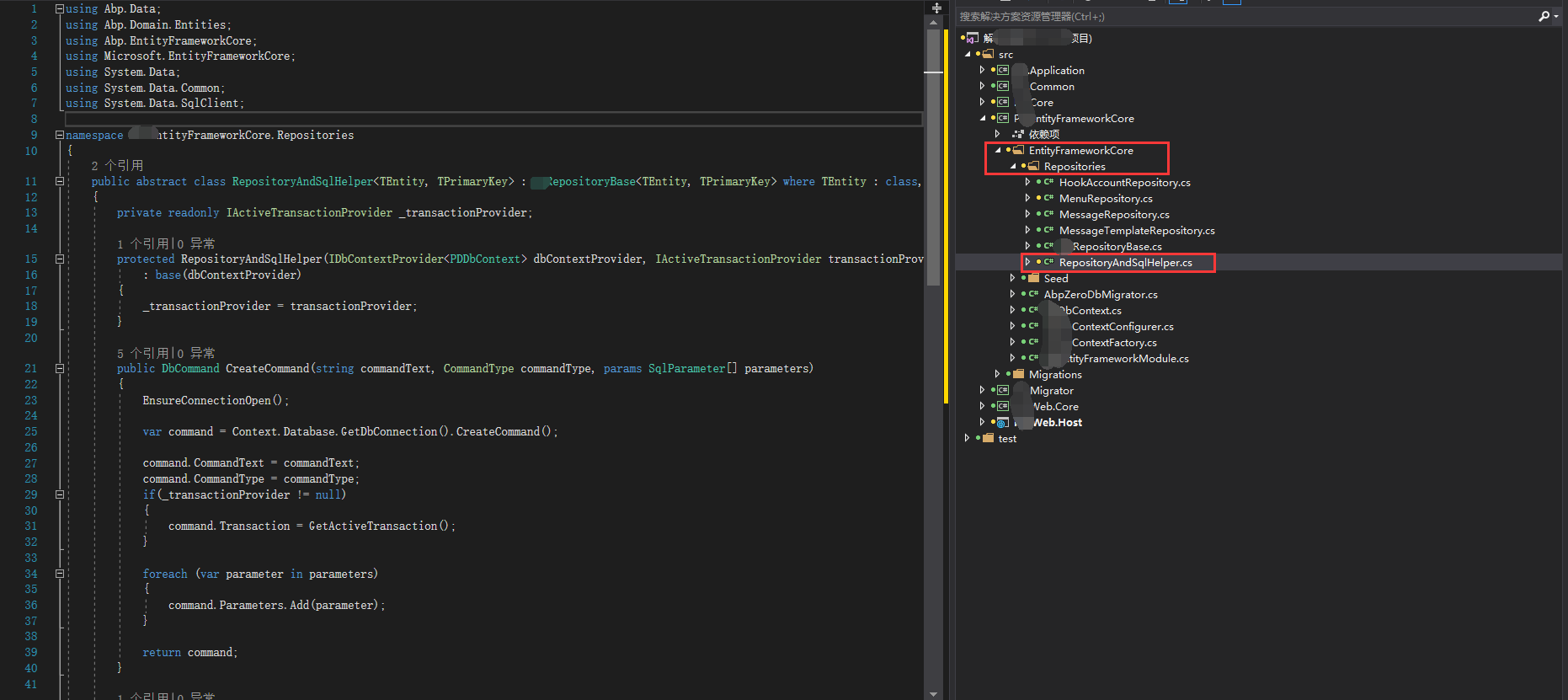This screenshot has height=700, width=1568.
Task: Click the search magnifier icon in Solution Explorer
Action: click(x=1543, y=16)
